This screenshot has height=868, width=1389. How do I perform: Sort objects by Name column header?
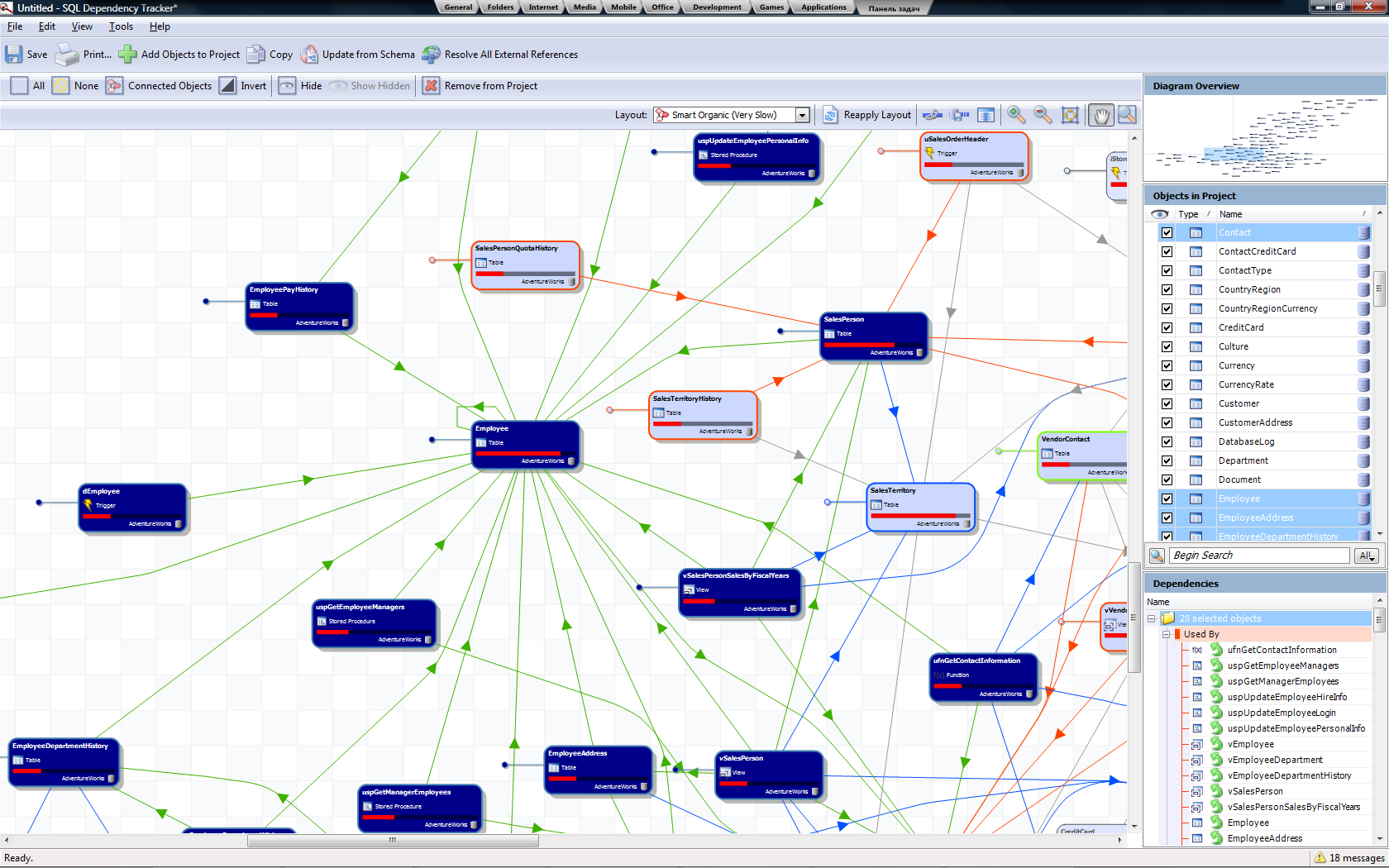tap(1290, 214)
